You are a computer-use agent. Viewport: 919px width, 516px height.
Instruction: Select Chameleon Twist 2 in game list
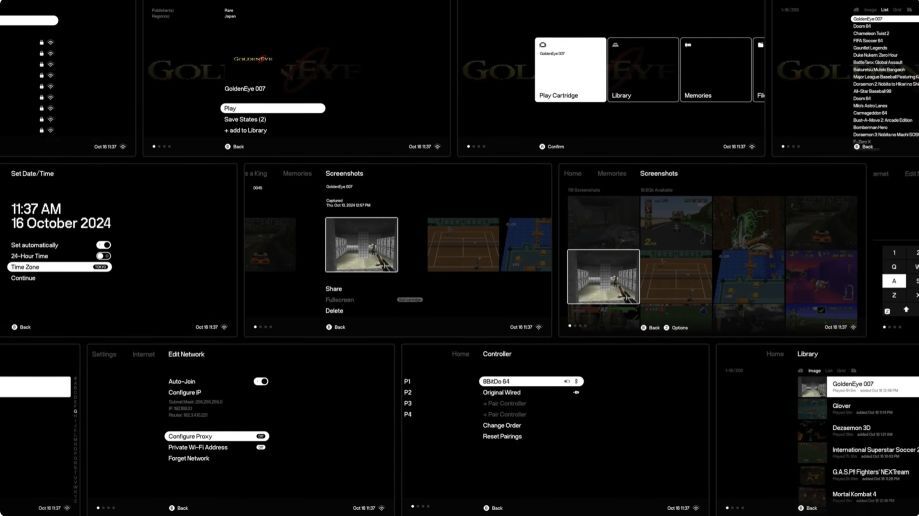(x=871, y=33)
